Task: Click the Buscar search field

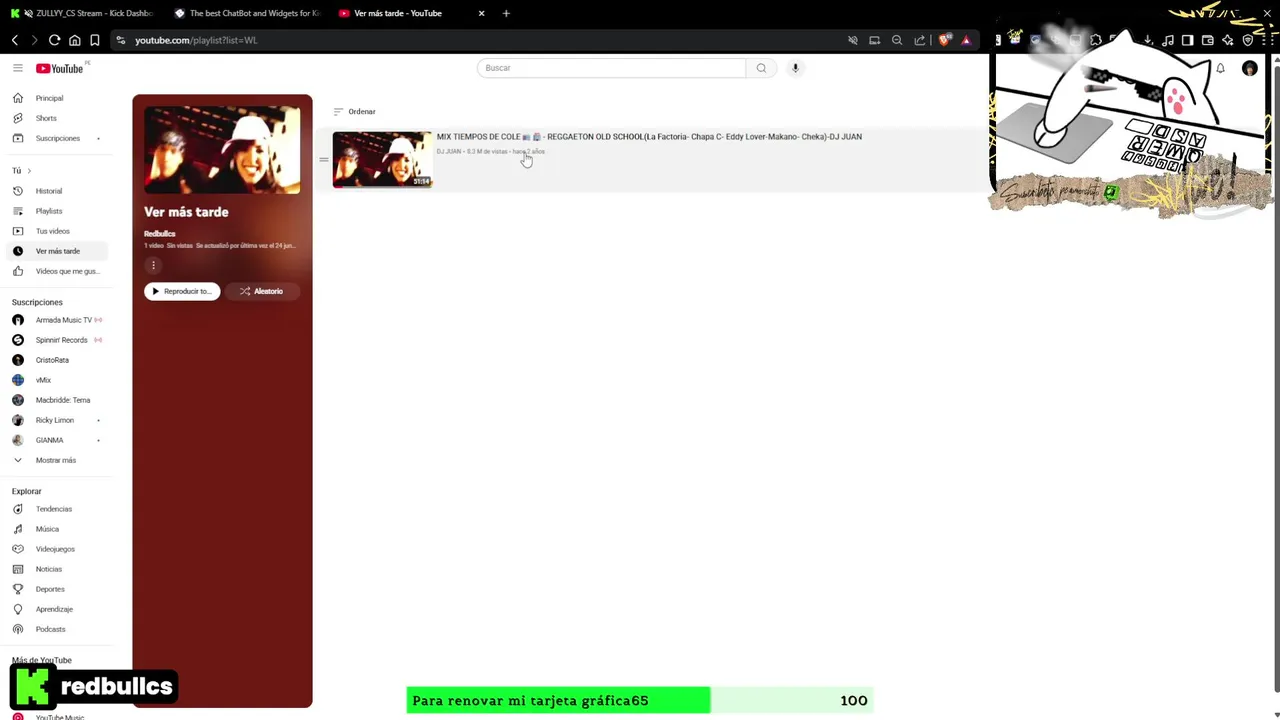Action: pyautogui.click(x=611, y=68)
